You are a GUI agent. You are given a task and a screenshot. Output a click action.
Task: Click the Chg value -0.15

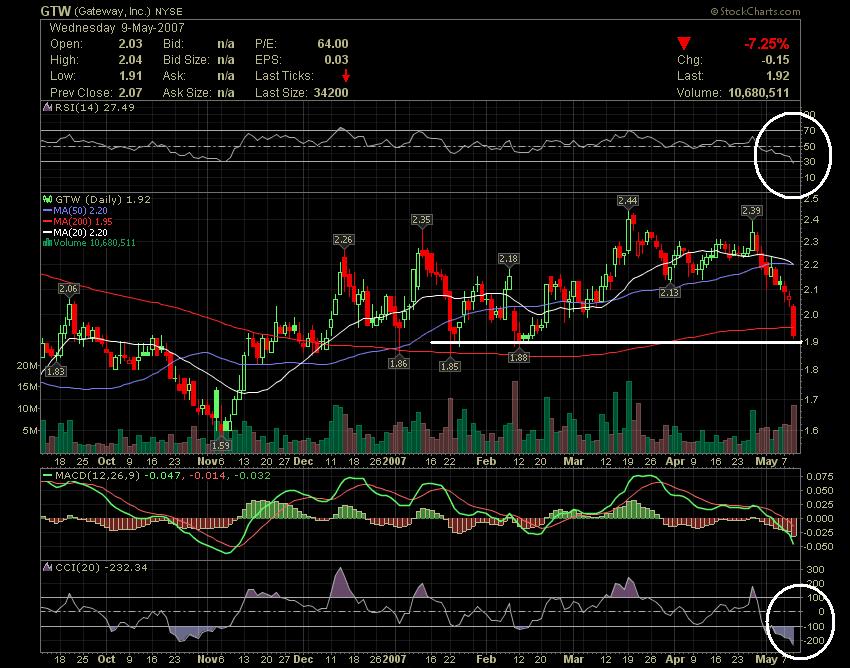coord(775,60)
